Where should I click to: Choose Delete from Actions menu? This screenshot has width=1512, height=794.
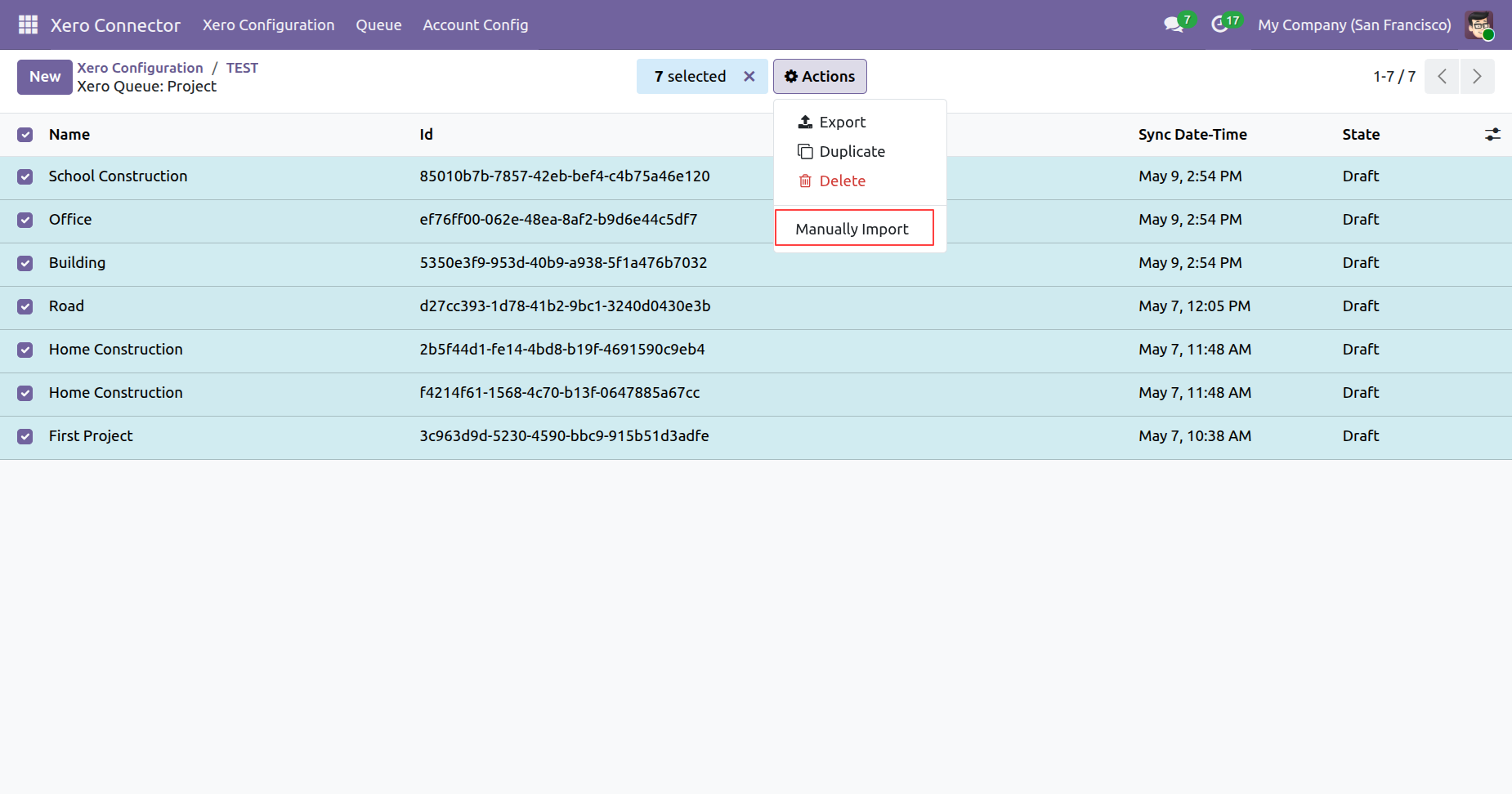click(860, 181)
